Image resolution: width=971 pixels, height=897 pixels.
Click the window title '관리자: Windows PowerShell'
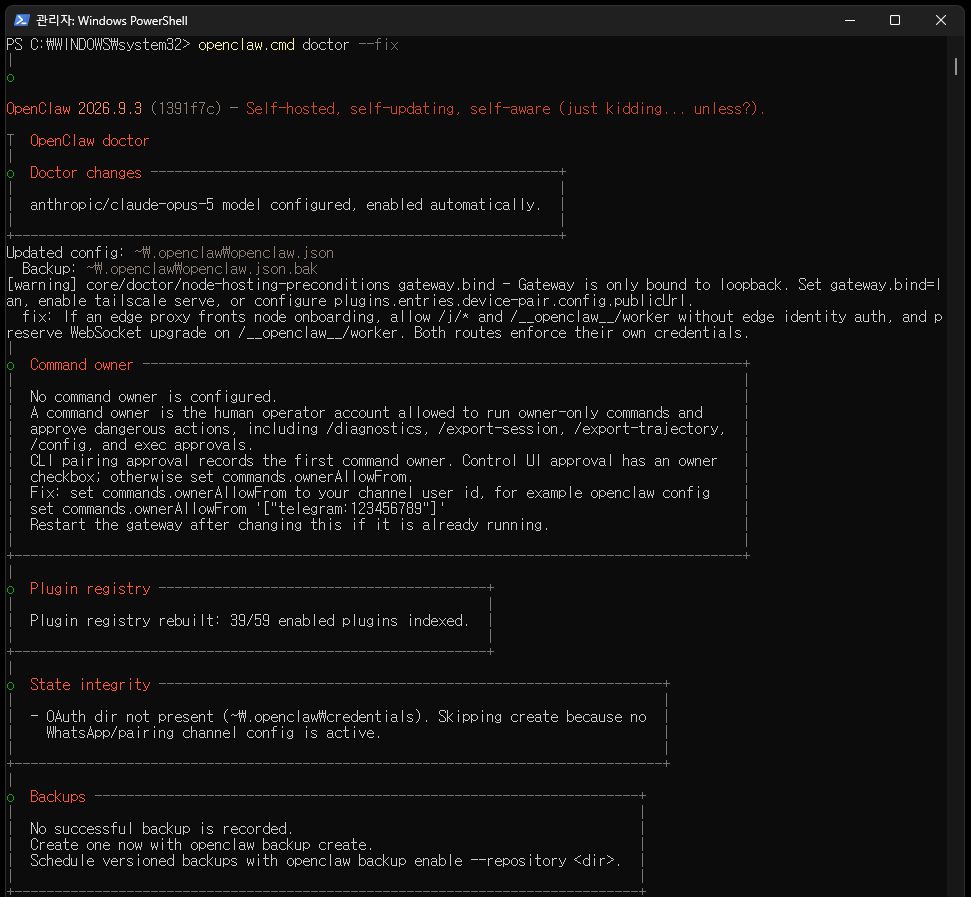coord(112,20)
